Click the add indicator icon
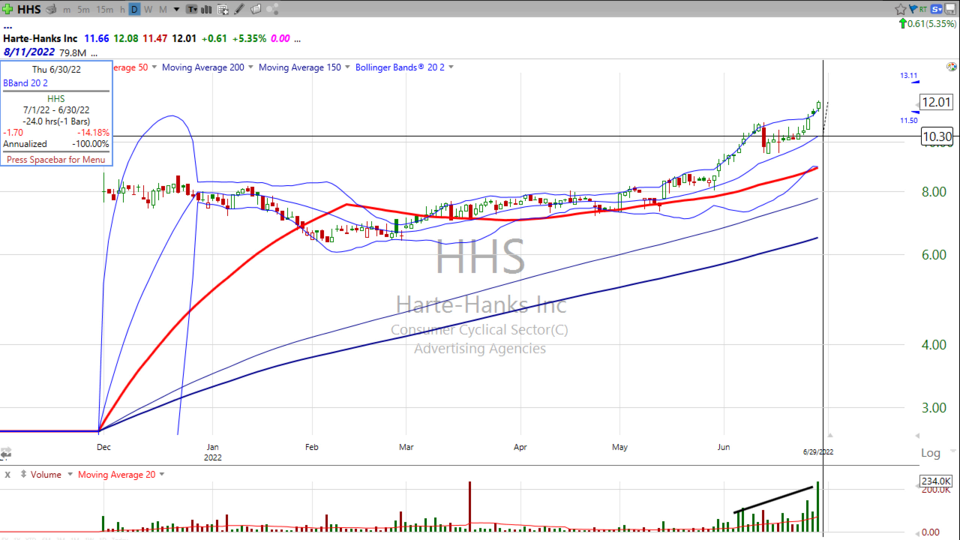The width and height of the screenshot is (960, 540). click(x=223, y=9)
